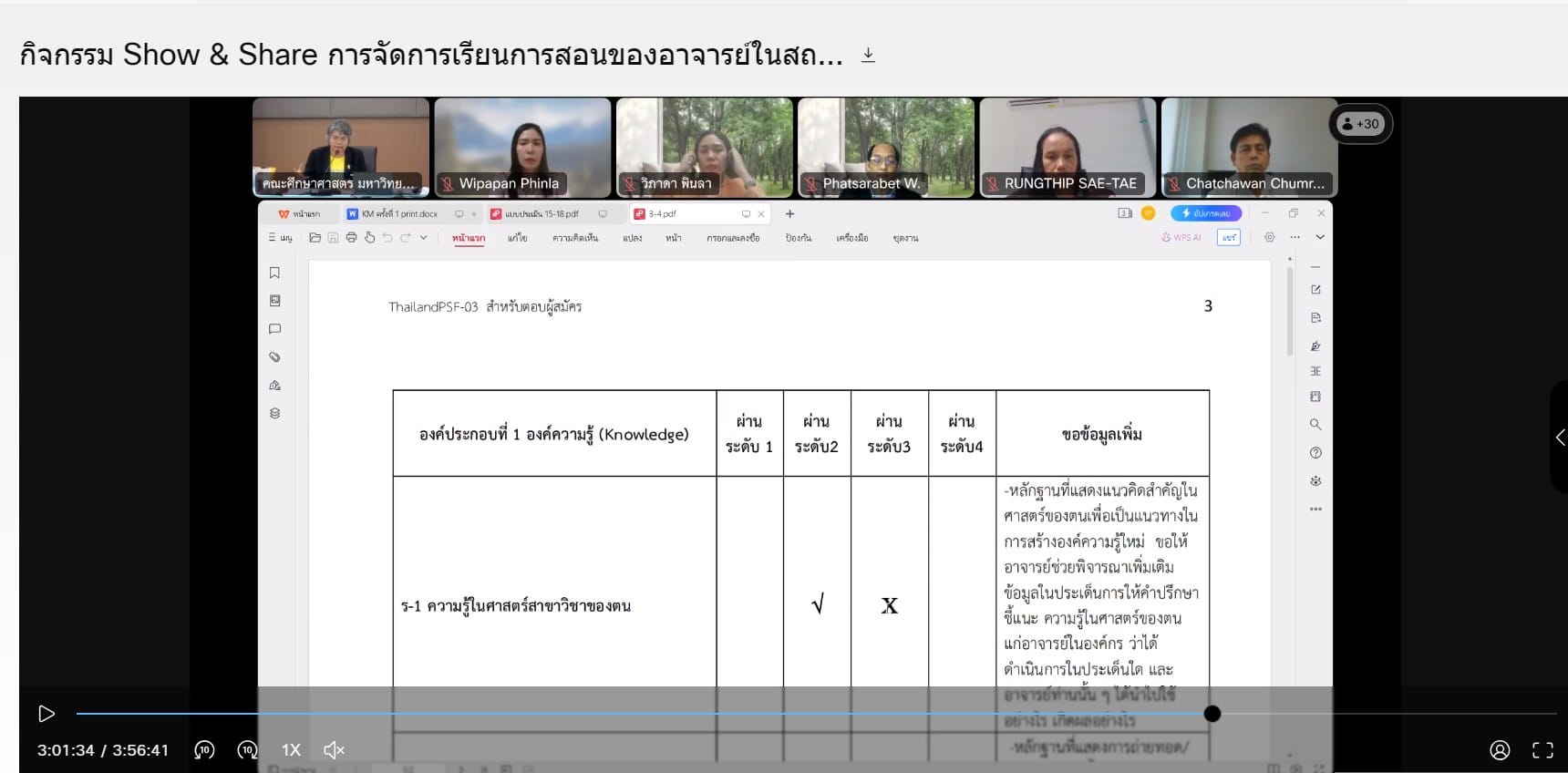Open the page thumbnails sidebar panel

click(274, 301)
